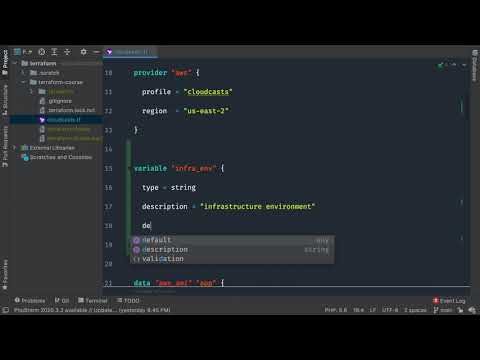Expand the scratch folder arrow

coord(23,73)
